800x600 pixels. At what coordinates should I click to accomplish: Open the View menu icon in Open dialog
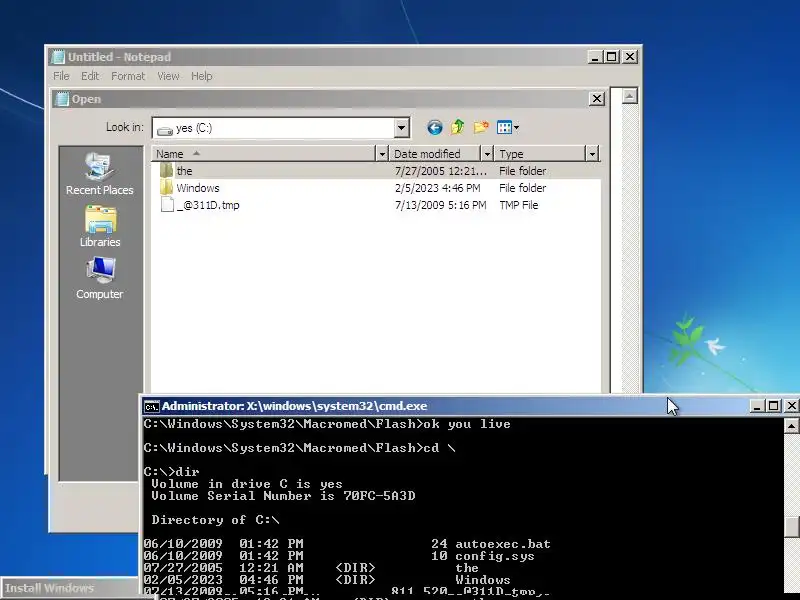tap(508, 127)
